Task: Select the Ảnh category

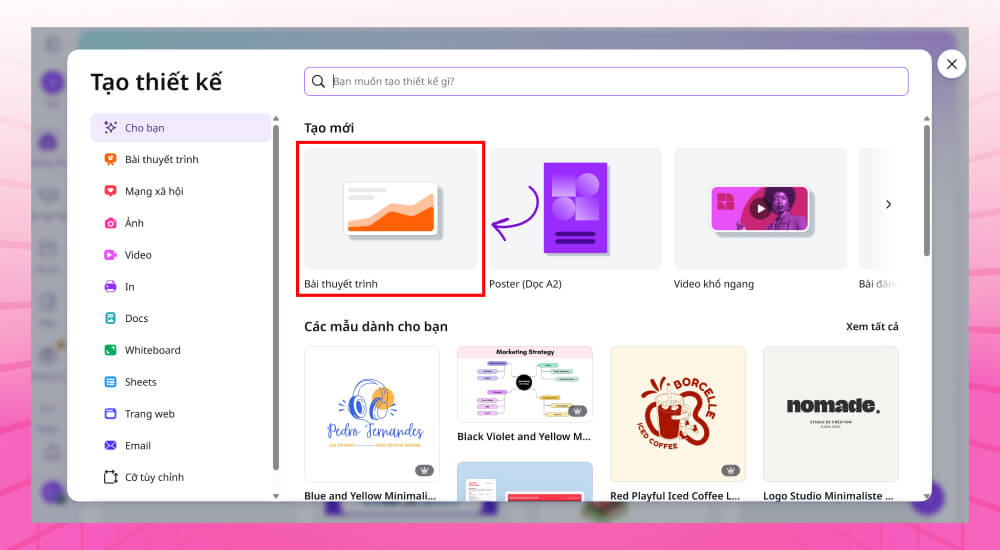Action: point(180,223)
